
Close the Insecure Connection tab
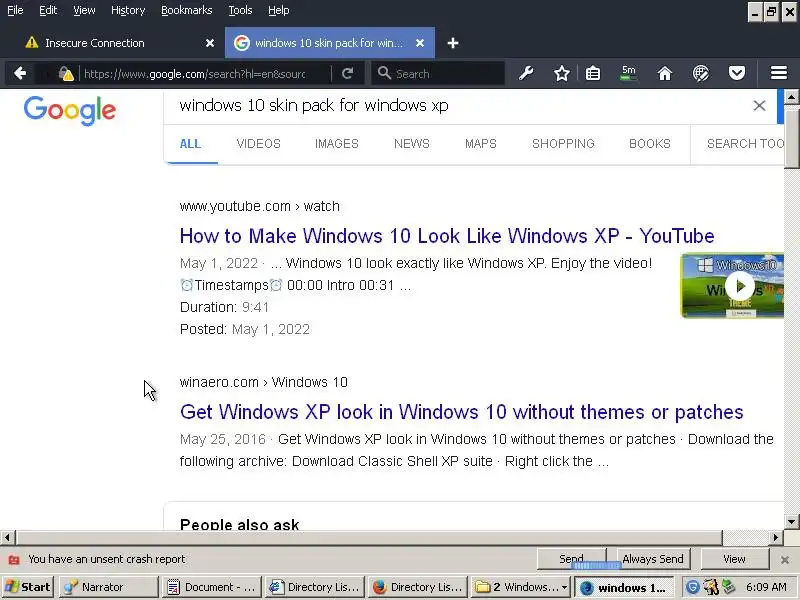point(210,43)
